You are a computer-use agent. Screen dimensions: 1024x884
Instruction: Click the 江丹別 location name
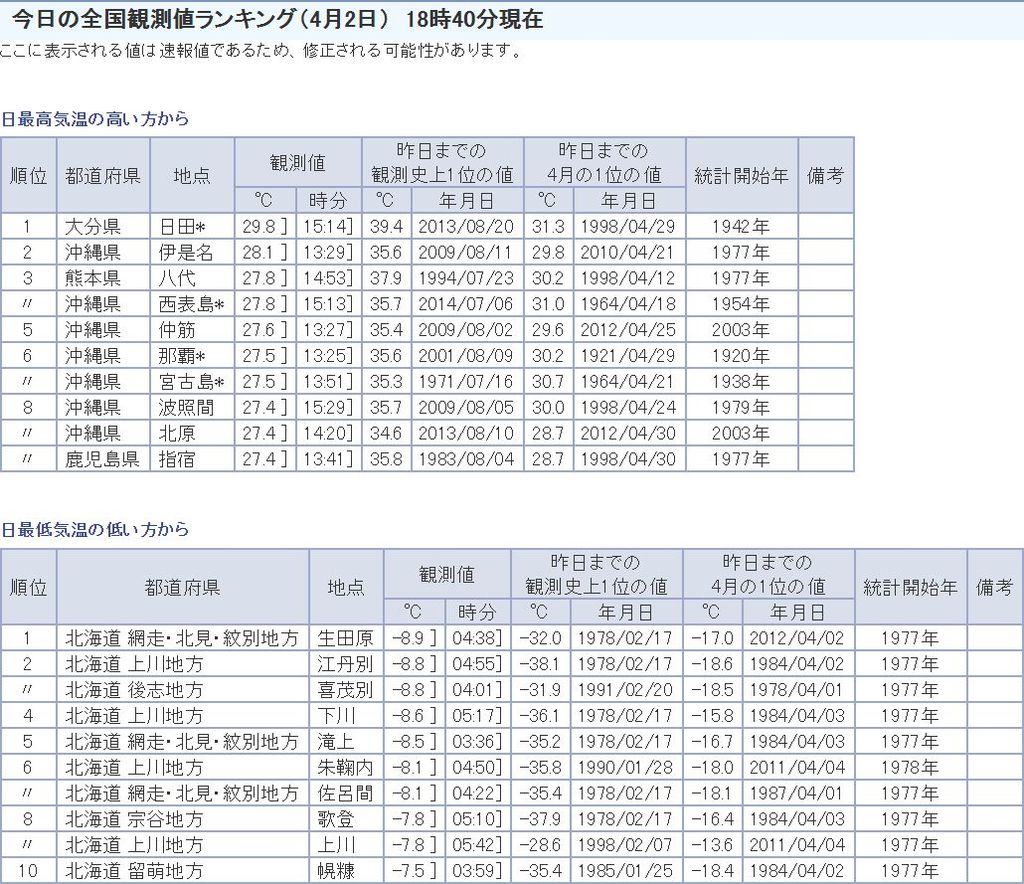(345, 664)
